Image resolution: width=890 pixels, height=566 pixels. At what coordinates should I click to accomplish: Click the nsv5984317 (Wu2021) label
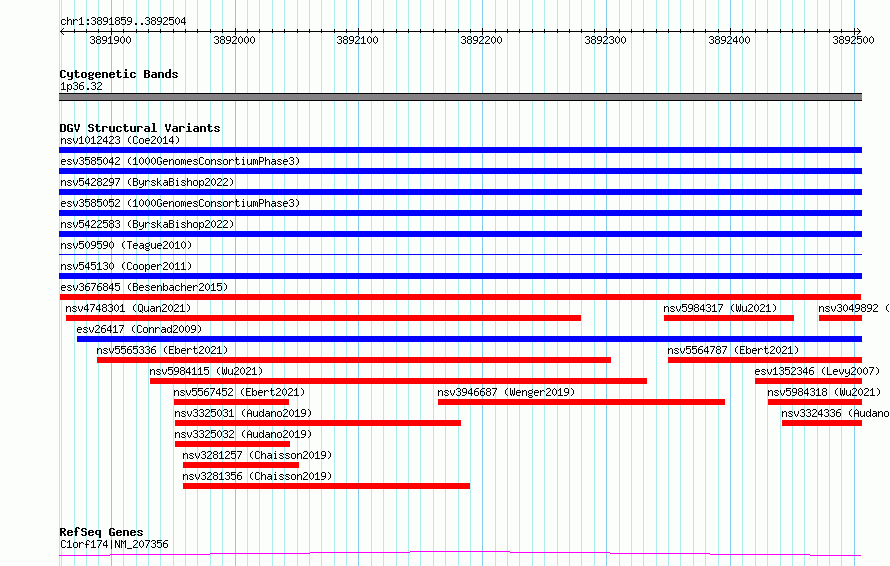(720, 308)
